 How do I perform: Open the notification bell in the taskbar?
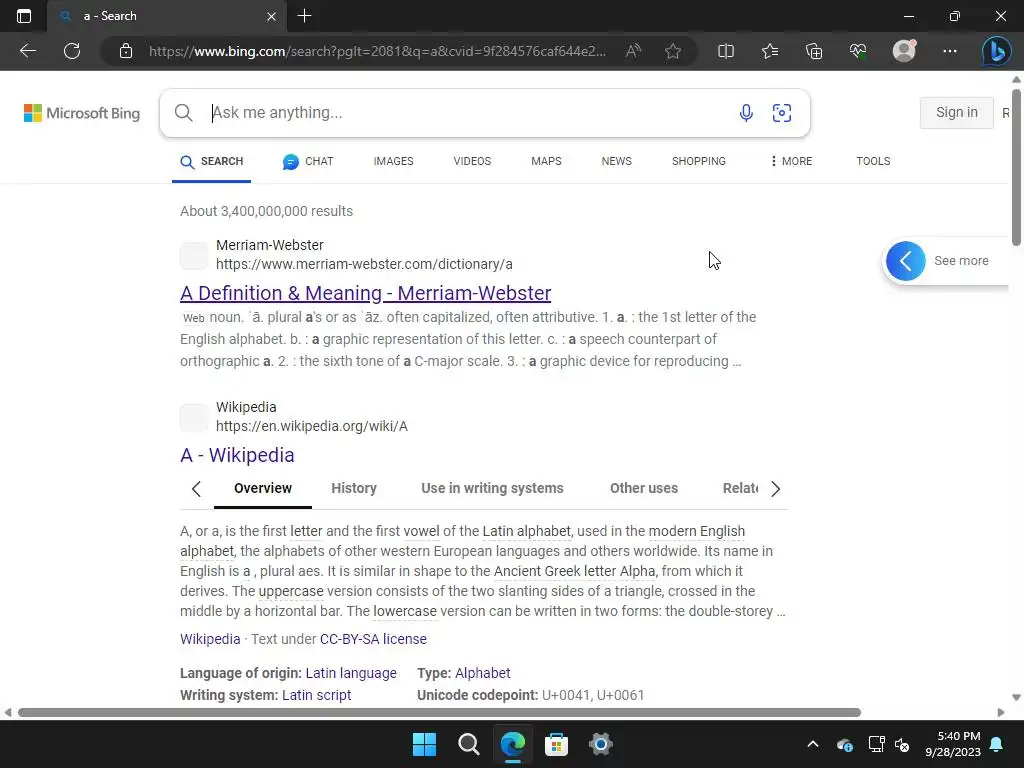coord(997,744)
